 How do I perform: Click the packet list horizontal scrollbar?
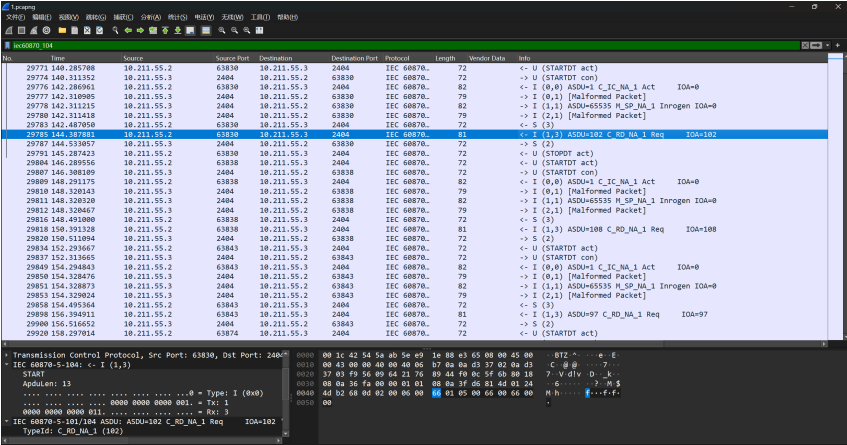[414, 343]
